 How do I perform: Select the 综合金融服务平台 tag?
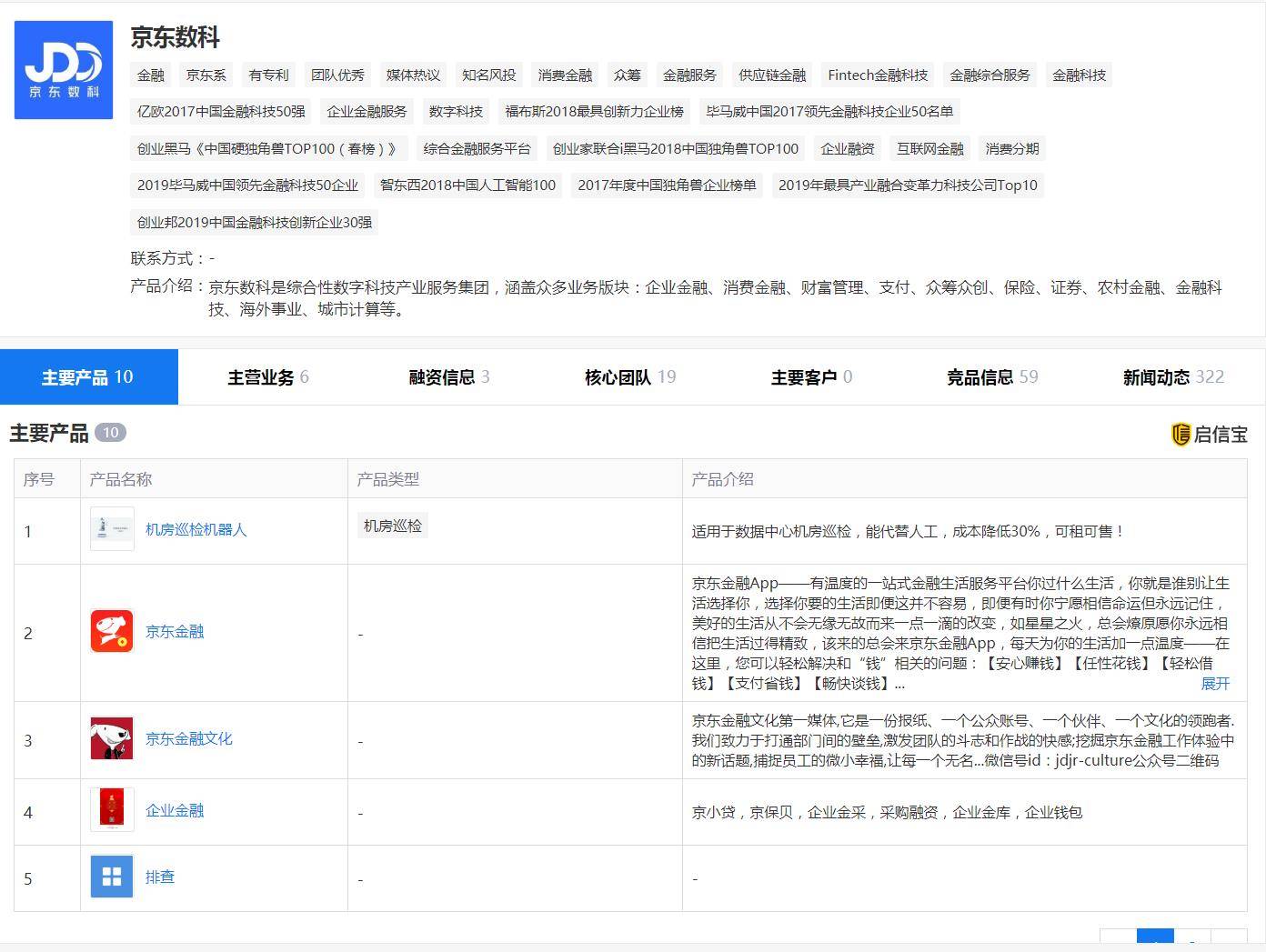(x=477, y=148)
